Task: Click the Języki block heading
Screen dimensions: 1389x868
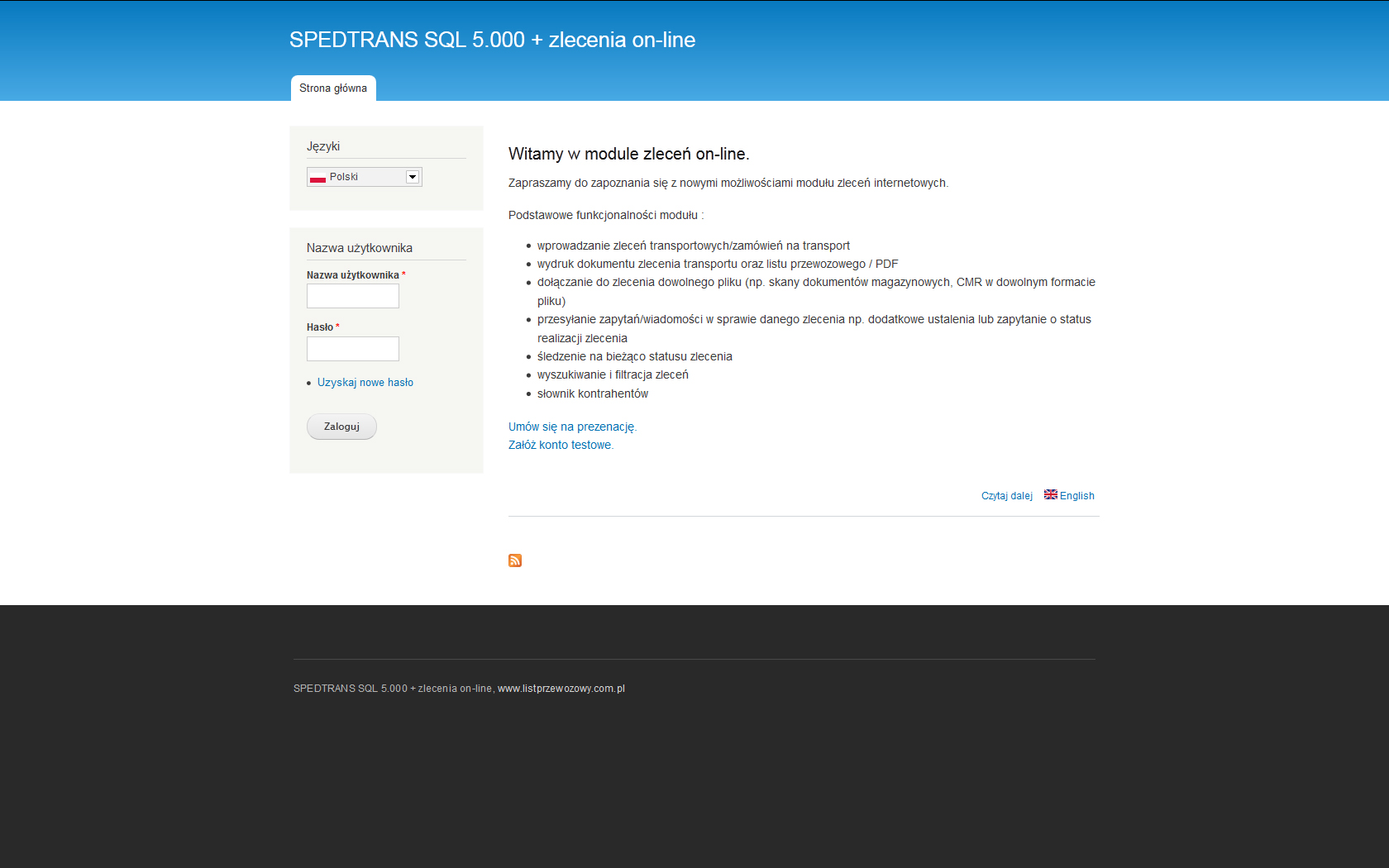Action: click(x=323, y=146)
